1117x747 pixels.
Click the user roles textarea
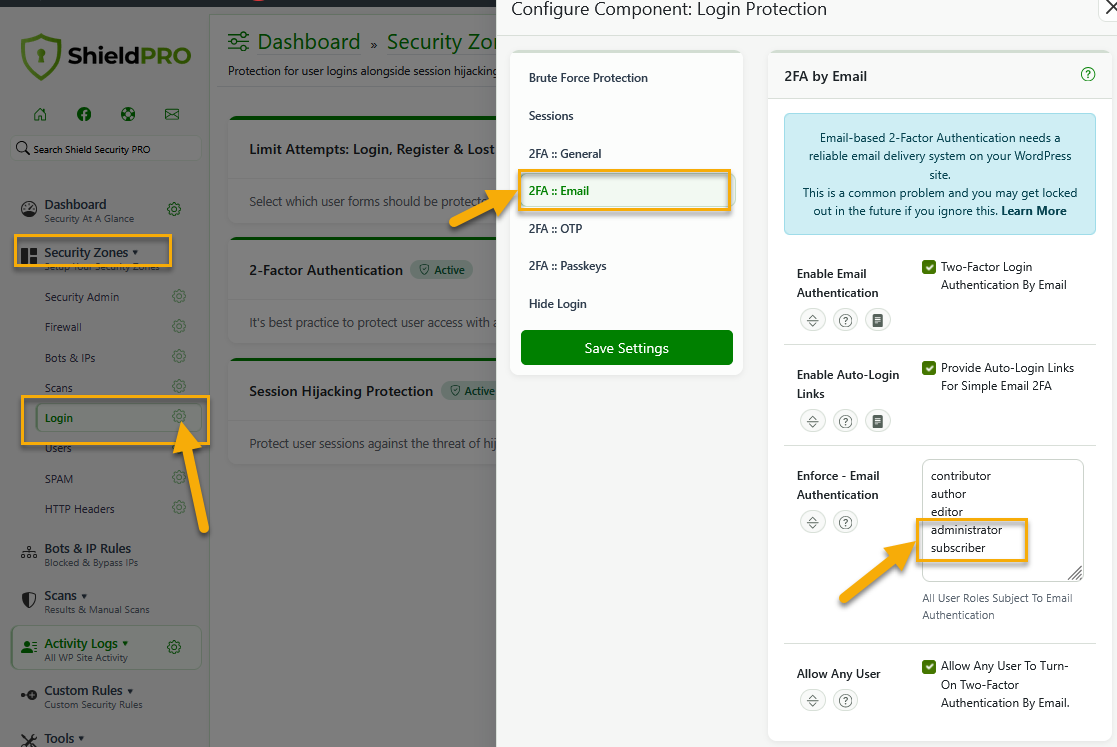pos(1002,520)
